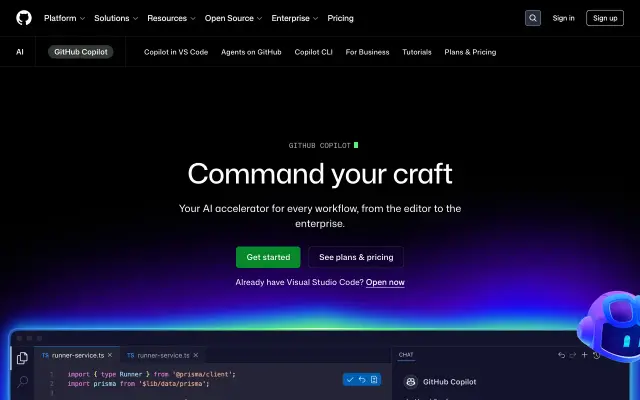Image resolution: width=640 pixels, height=400 pixels.
Task: Open the Pricing page
Action: point(340,18)
